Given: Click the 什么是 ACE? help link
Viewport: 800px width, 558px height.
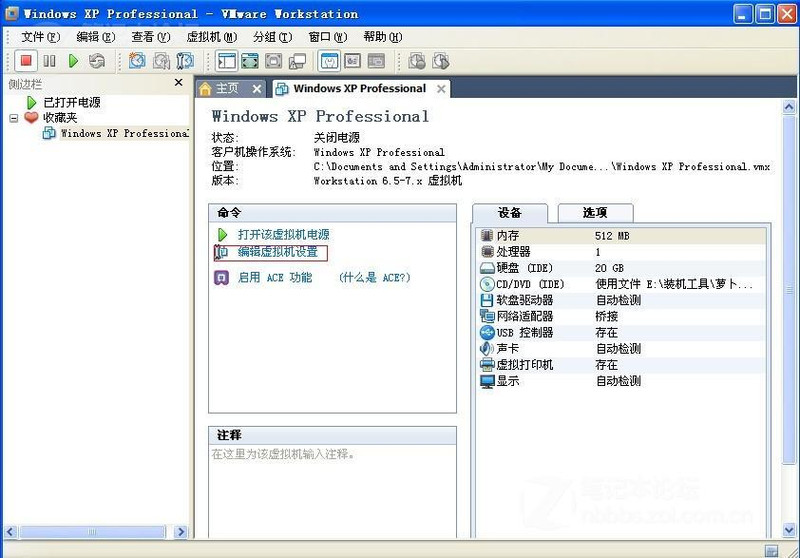Looking at the screenshot, I should 374,277.
